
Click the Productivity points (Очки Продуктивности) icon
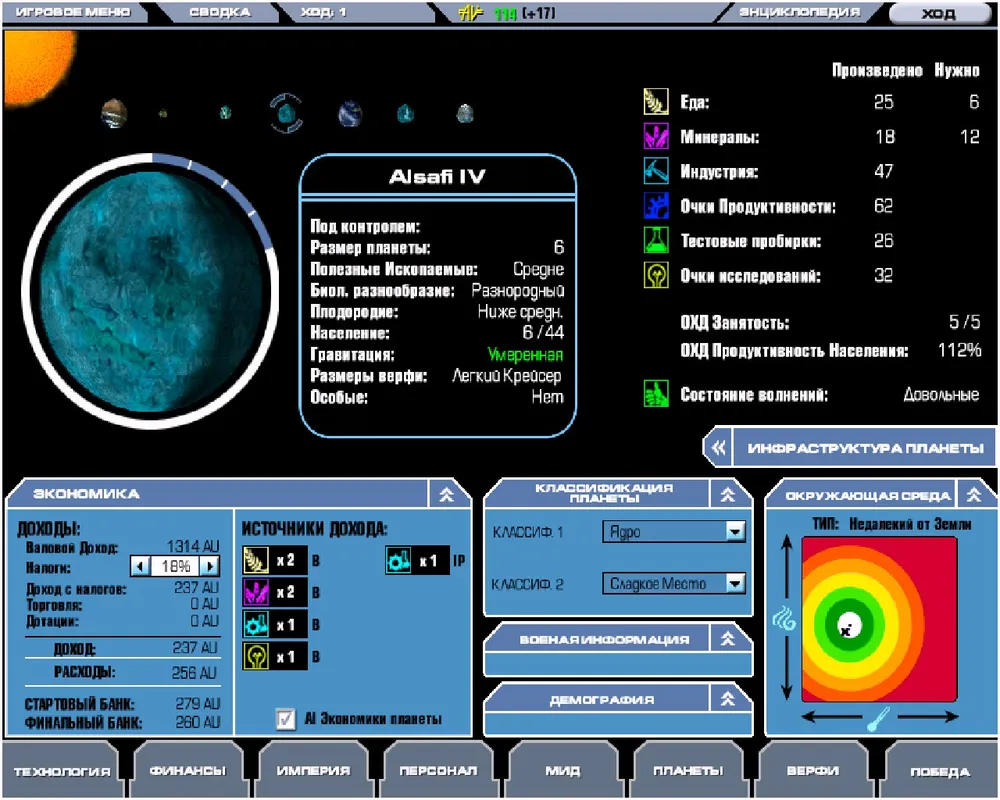(x=655, y=206)
